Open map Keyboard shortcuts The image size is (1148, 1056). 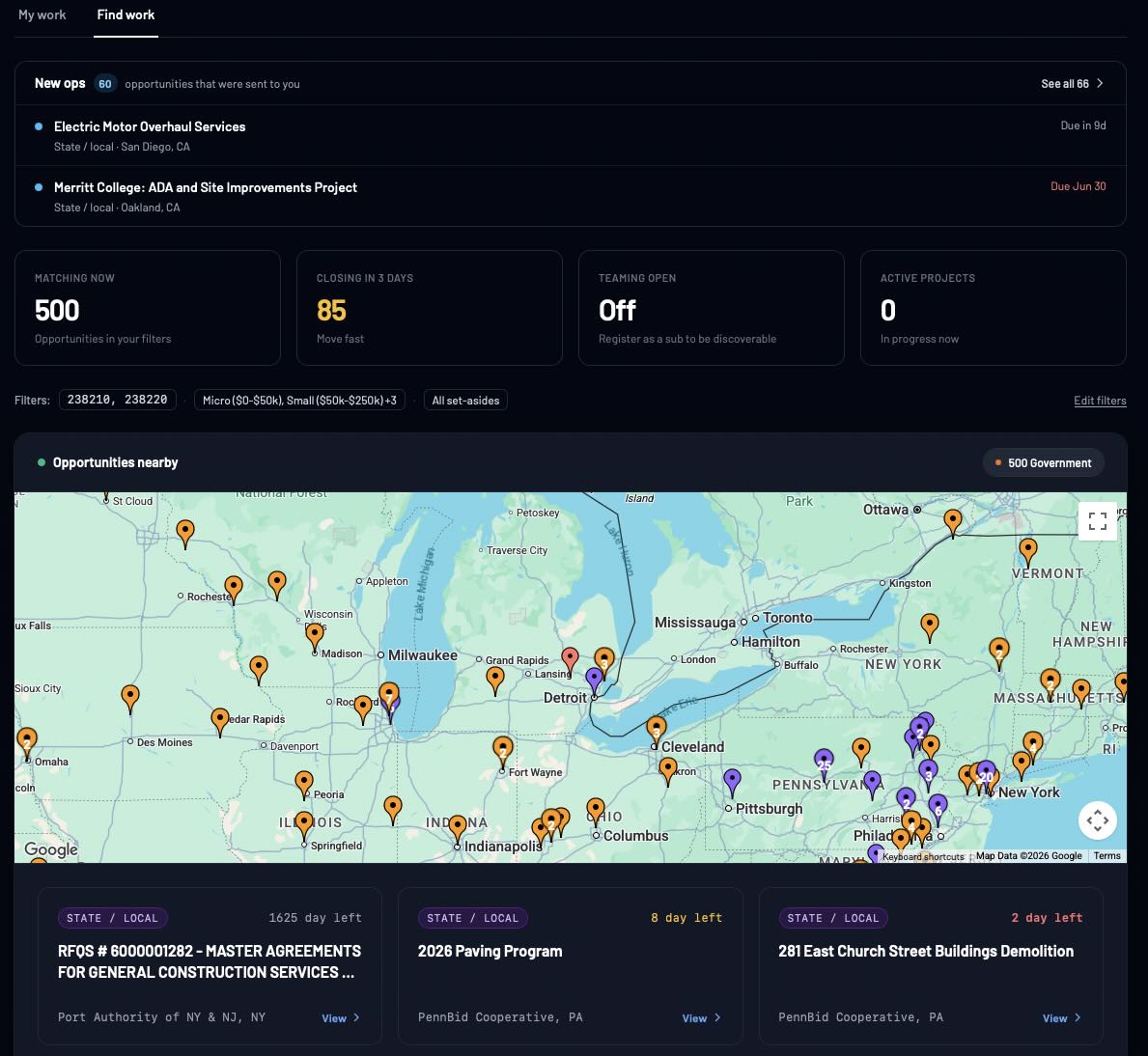[922, 856]
